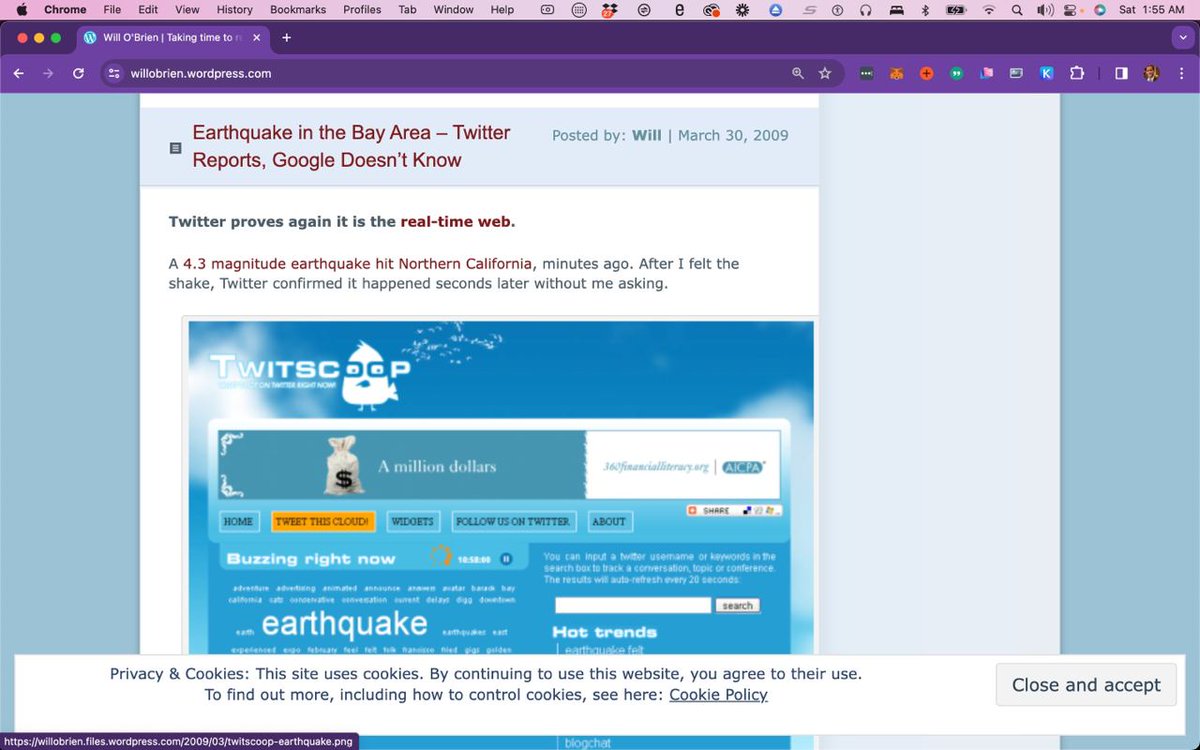Click the Siri icon in menu bar
Image resolution: width=1200 pixels, height=750 pixels.
(1100, 10)
